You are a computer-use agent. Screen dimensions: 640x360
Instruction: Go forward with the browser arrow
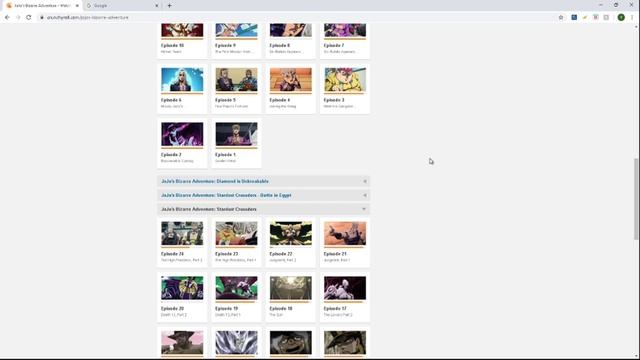tap(18, 18)
